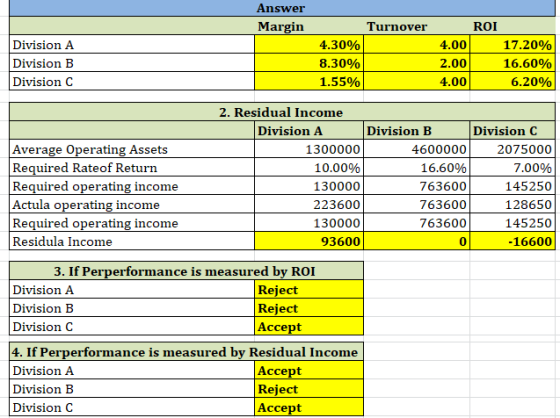This screenshot has width=560, height=418.
Task: Select Division A Reject cell under ROI section
Action: [x=309, y=290]
